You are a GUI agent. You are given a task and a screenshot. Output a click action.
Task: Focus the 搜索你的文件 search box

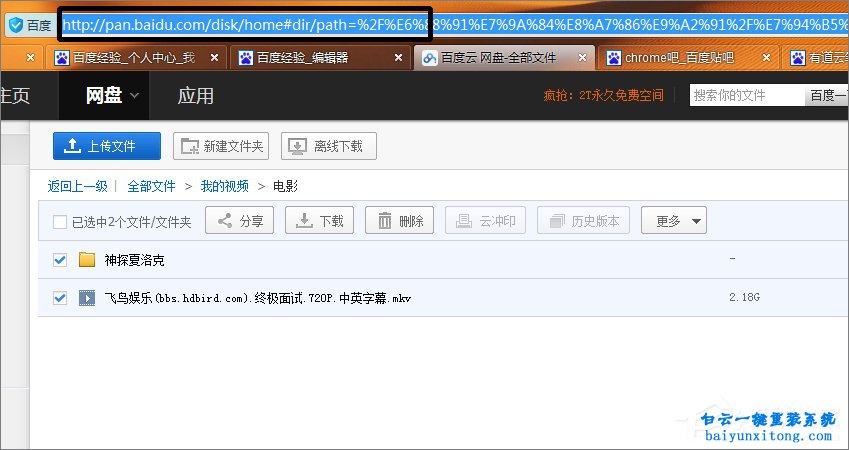tap(747, 95)
